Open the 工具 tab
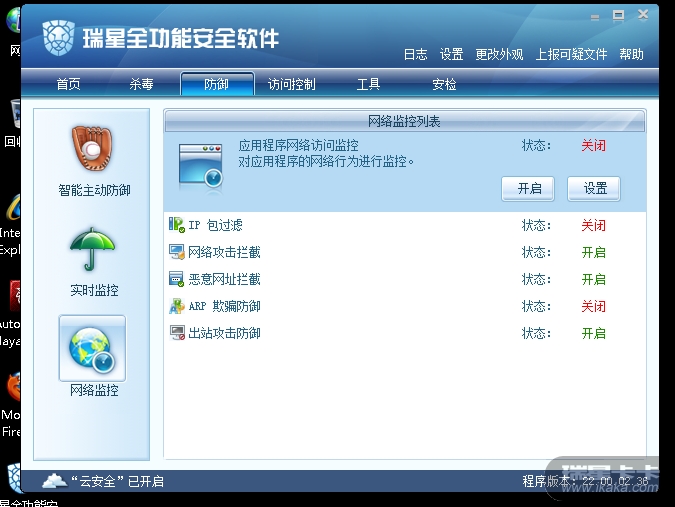The height and width of the screenshot is (507, 675). [x=368, y=84]
